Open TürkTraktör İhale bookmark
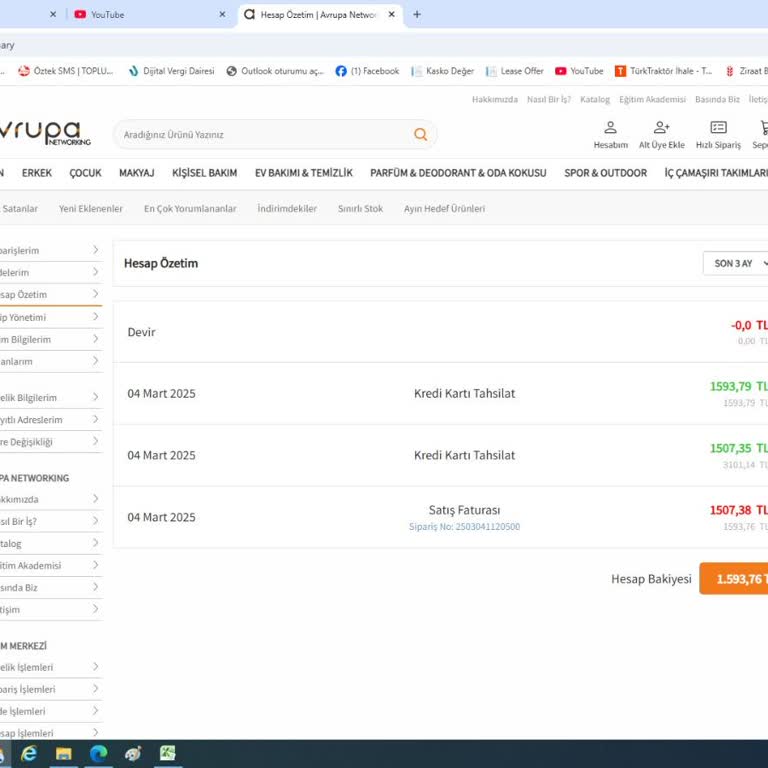768x768 pixels. pos(663,71)
